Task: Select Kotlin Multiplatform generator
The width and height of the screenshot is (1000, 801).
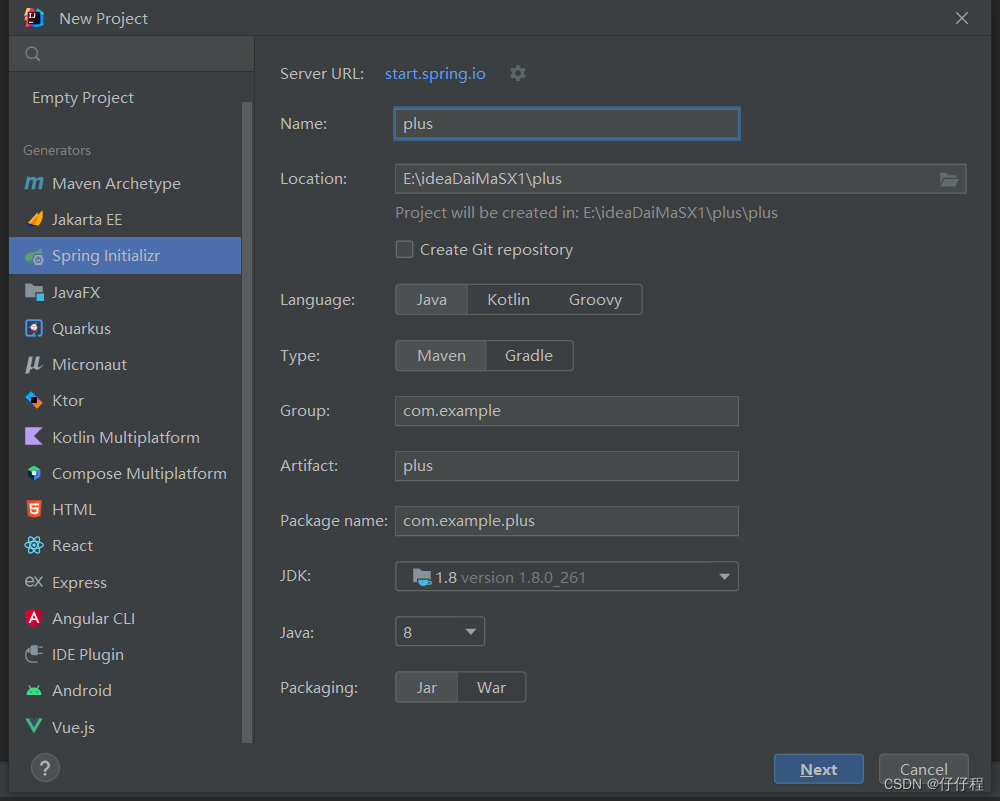Action: click(125, 437)
